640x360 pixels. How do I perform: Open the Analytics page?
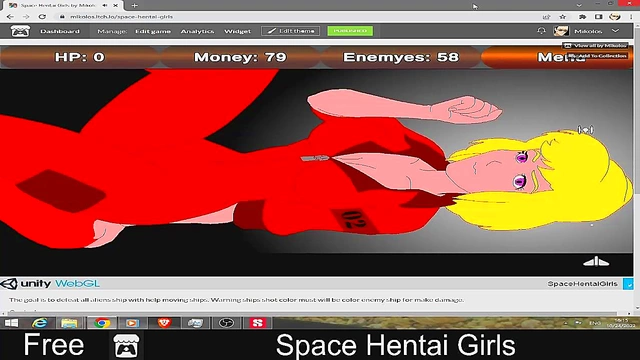click(x=197, y=31)
